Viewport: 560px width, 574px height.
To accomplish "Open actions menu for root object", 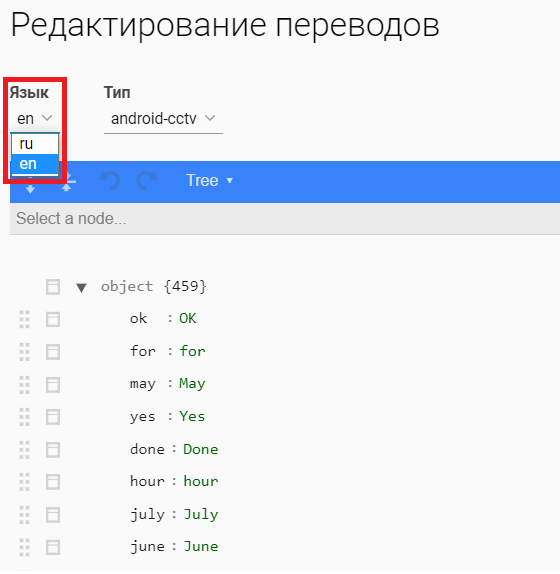I will click(x=53, y=287).
